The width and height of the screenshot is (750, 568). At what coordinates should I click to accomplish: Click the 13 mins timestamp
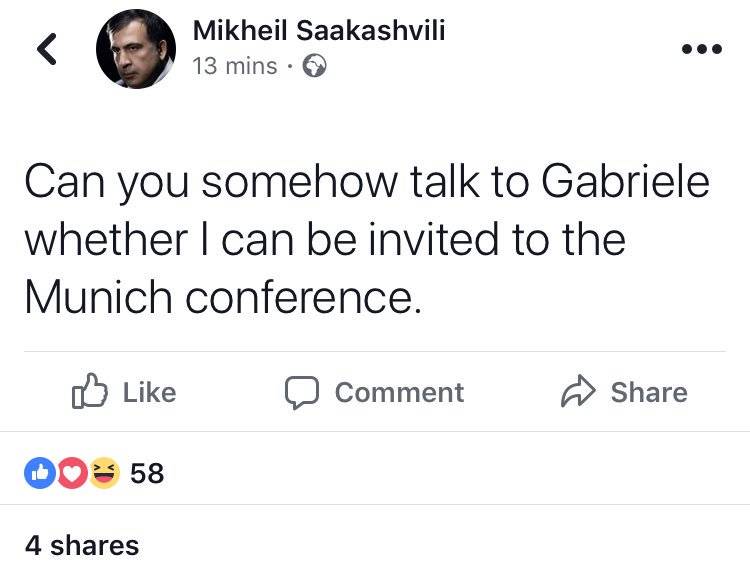point(235,67)
